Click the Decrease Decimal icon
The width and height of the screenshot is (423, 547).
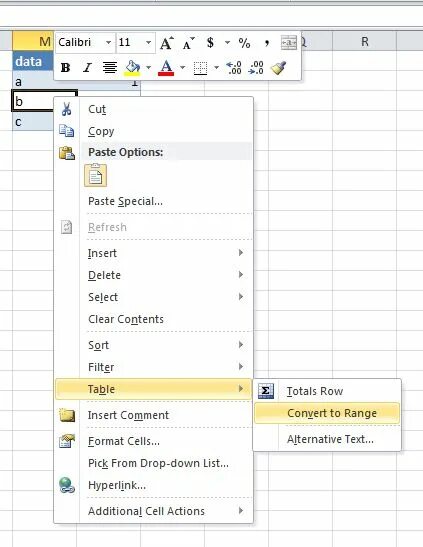click(256, 68)
